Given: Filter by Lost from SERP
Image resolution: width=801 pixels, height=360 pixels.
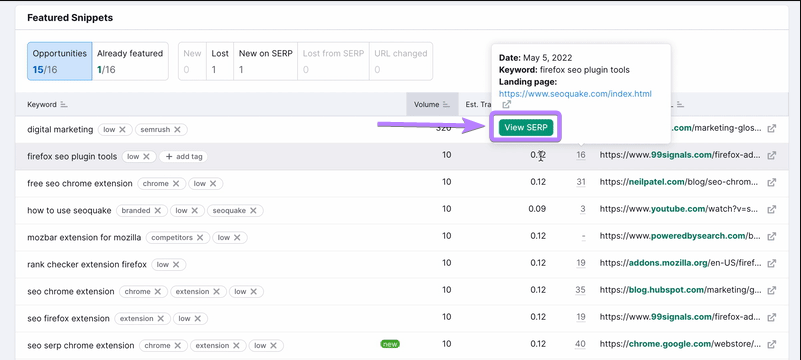Looking at the screenshot, I should [x=333, y=61].
